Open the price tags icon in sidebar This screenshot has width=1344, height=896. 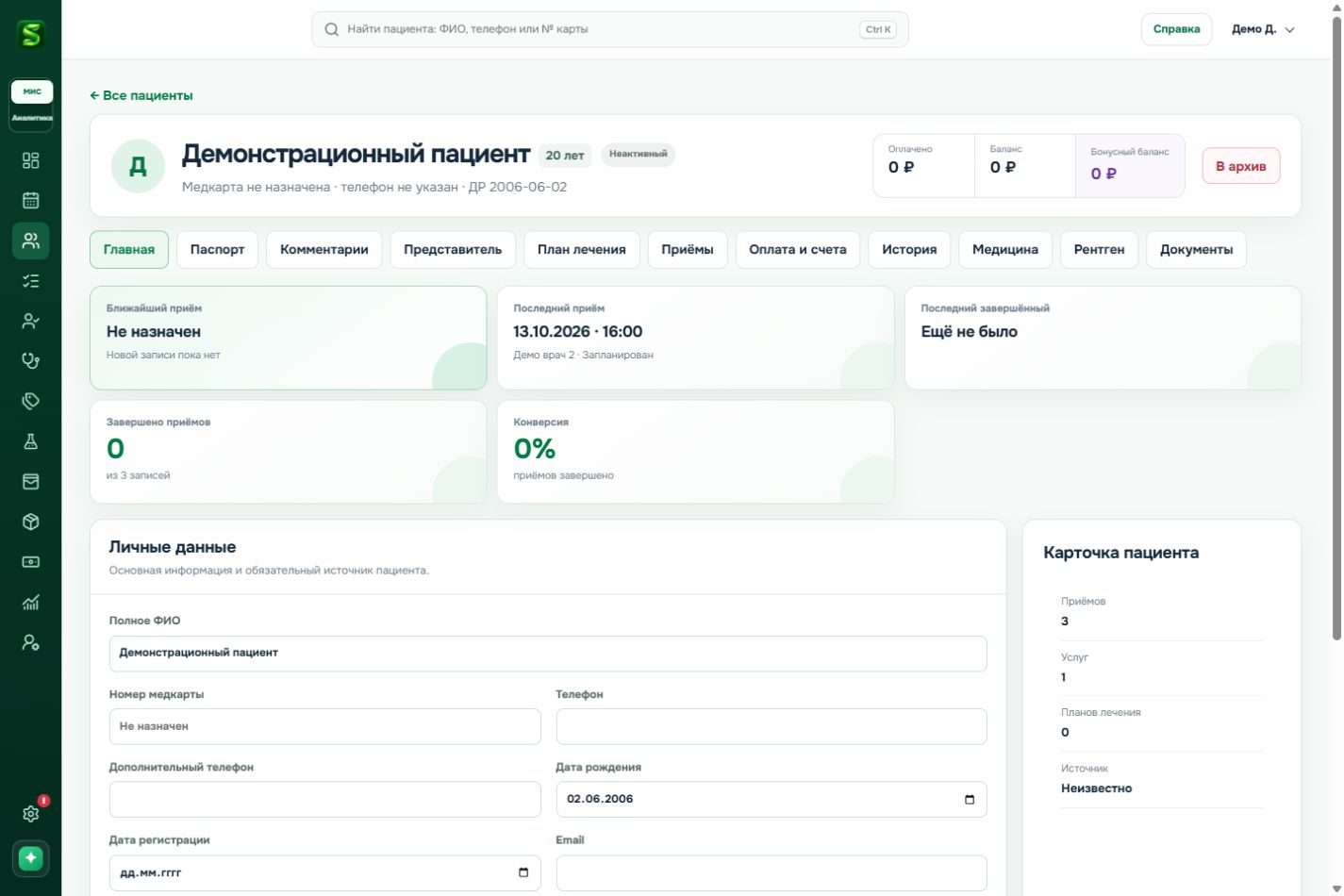tap(30, 401)
